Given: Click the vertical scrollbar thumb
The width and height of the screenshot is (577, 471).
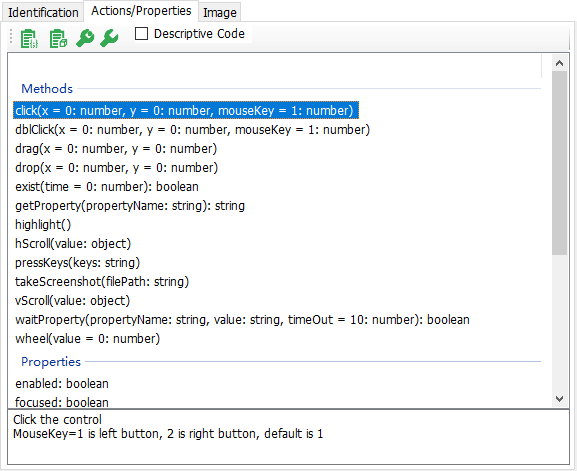Looking at the screenshot, I should click(560, 163).
